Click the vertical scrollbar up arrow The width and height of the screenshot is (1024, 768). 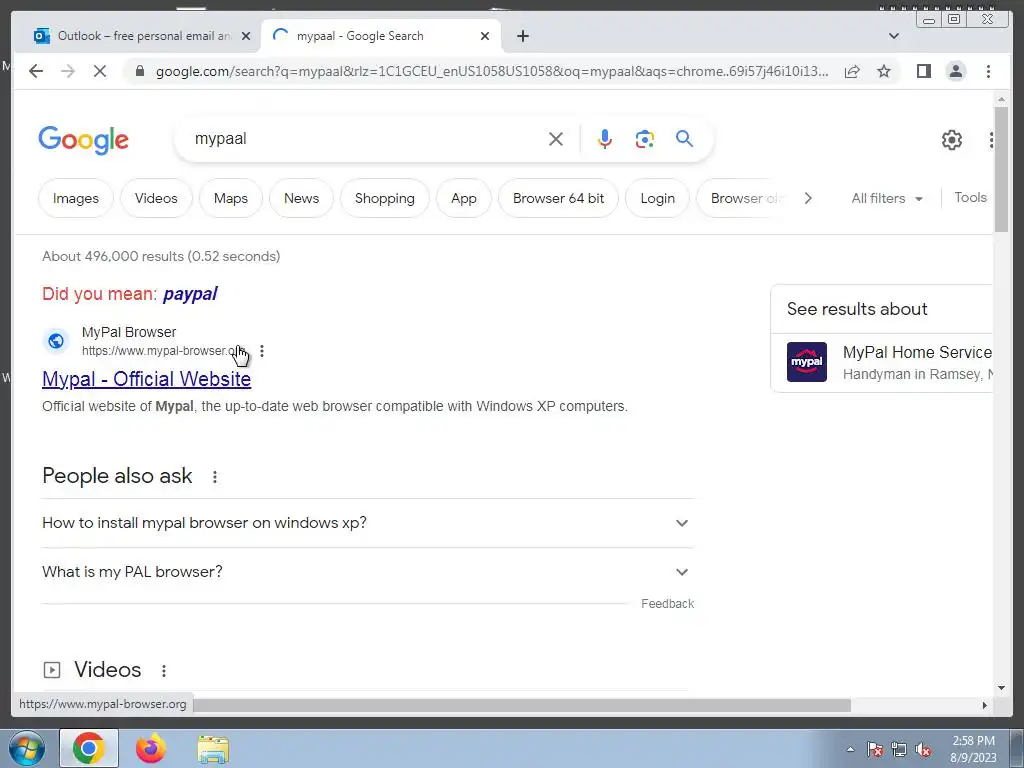(x=1001, y=99)
